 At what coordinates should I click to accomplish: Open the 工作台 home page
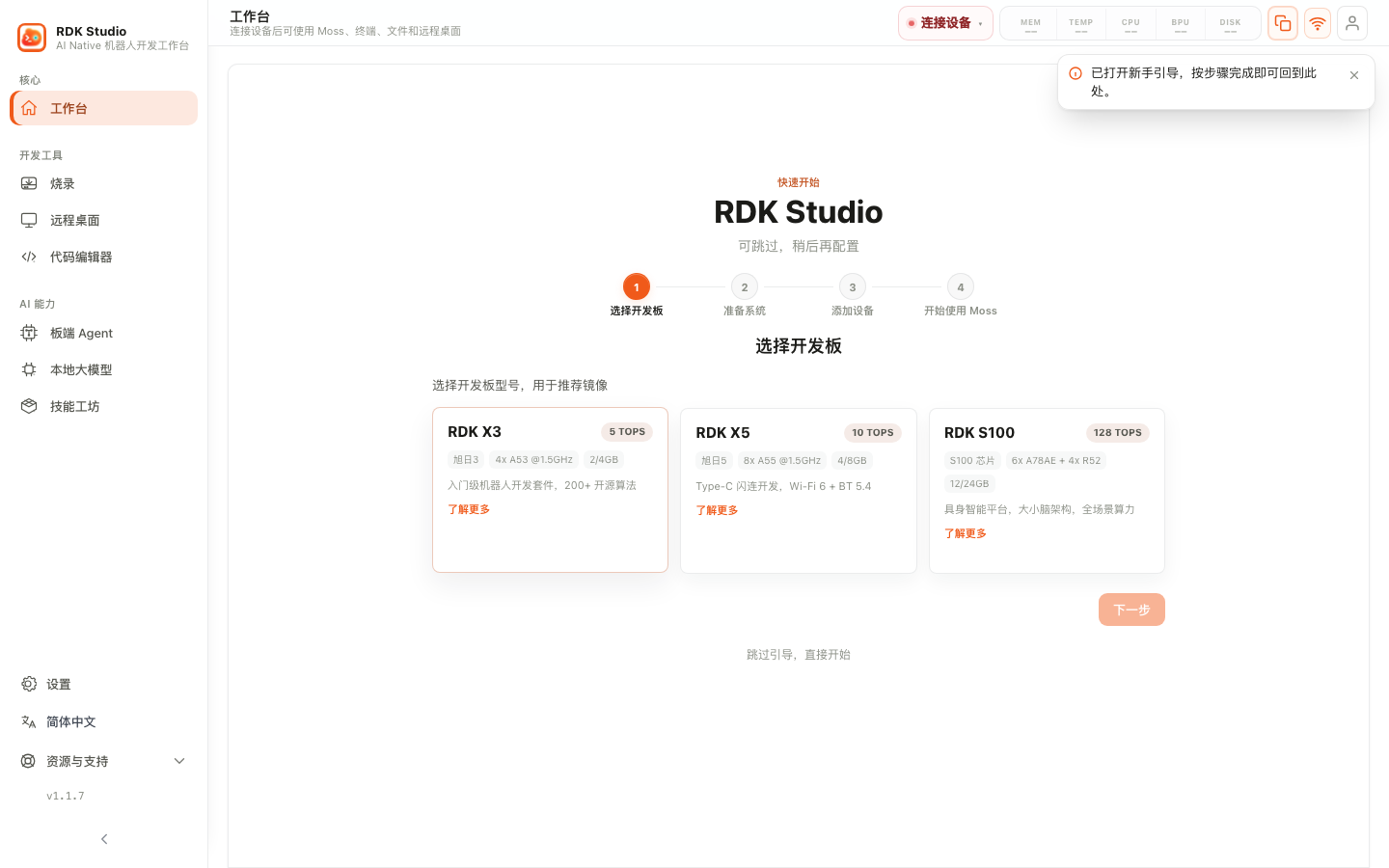point(104,108)
